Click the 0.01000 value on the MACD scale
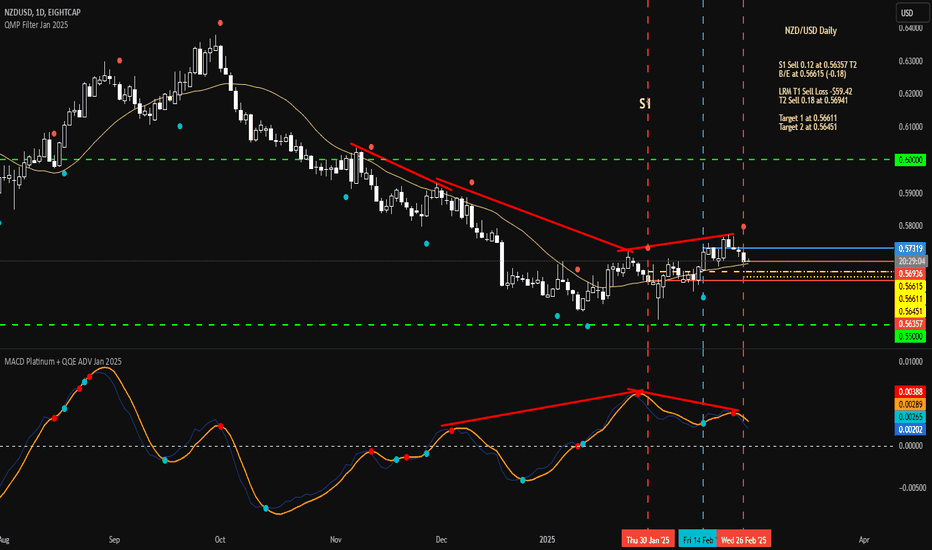 [911, 362]
